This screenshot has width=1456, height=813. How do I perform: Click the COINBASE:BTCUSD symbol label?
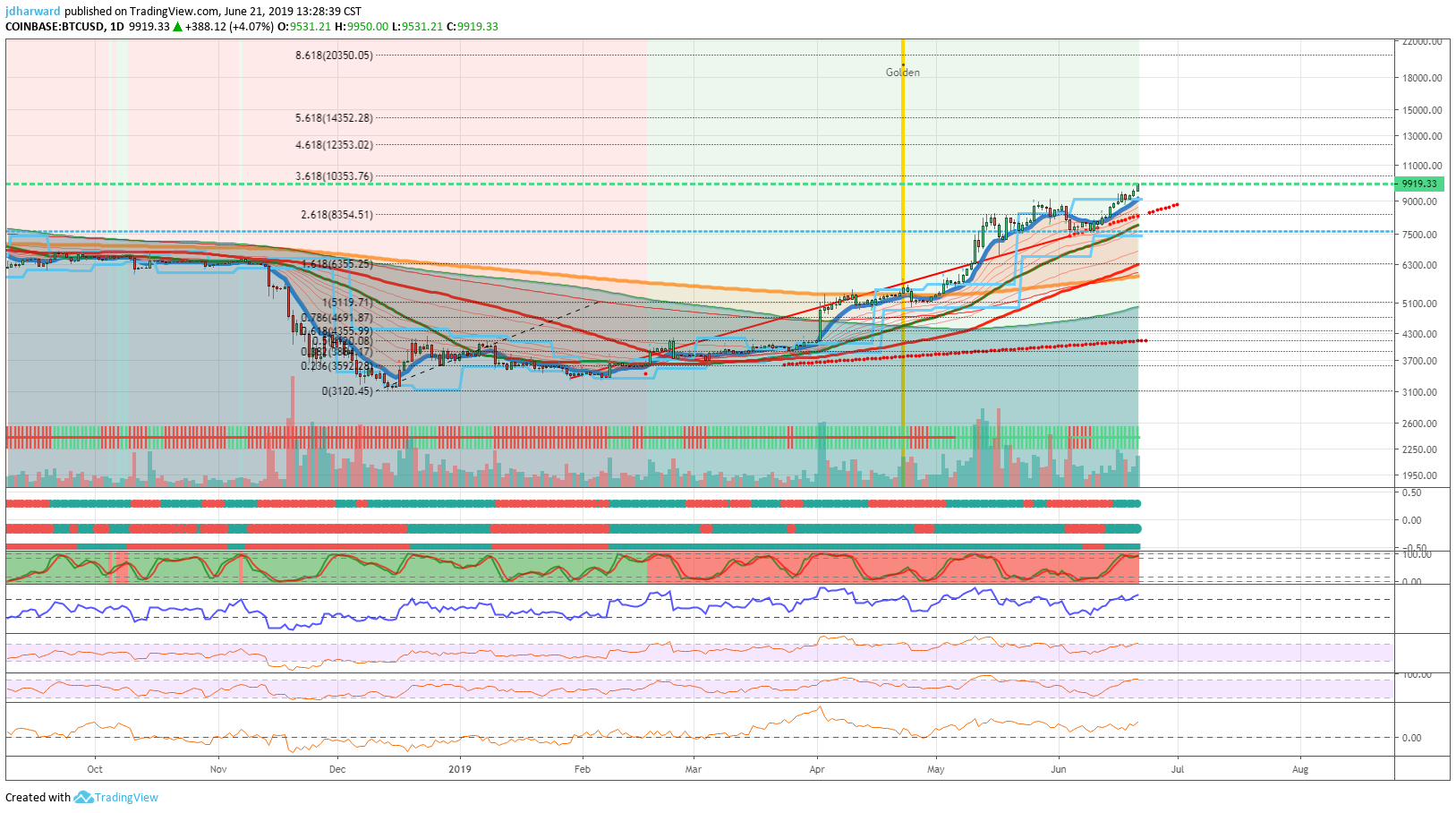(55, 27)
